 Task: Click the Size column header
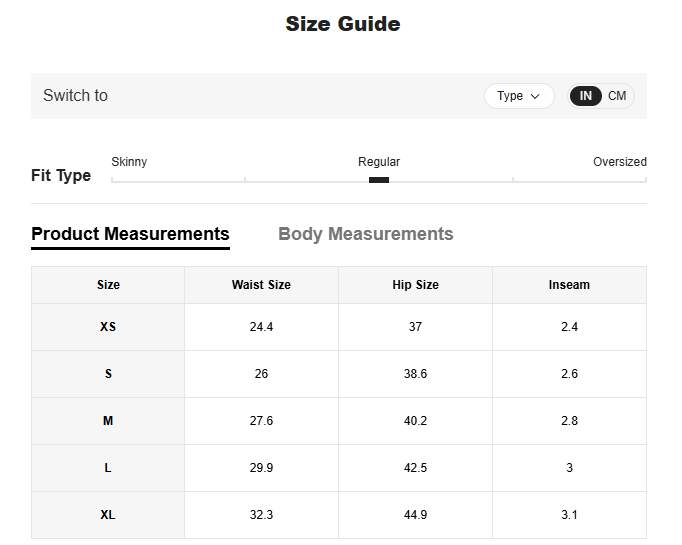point(108,285)
